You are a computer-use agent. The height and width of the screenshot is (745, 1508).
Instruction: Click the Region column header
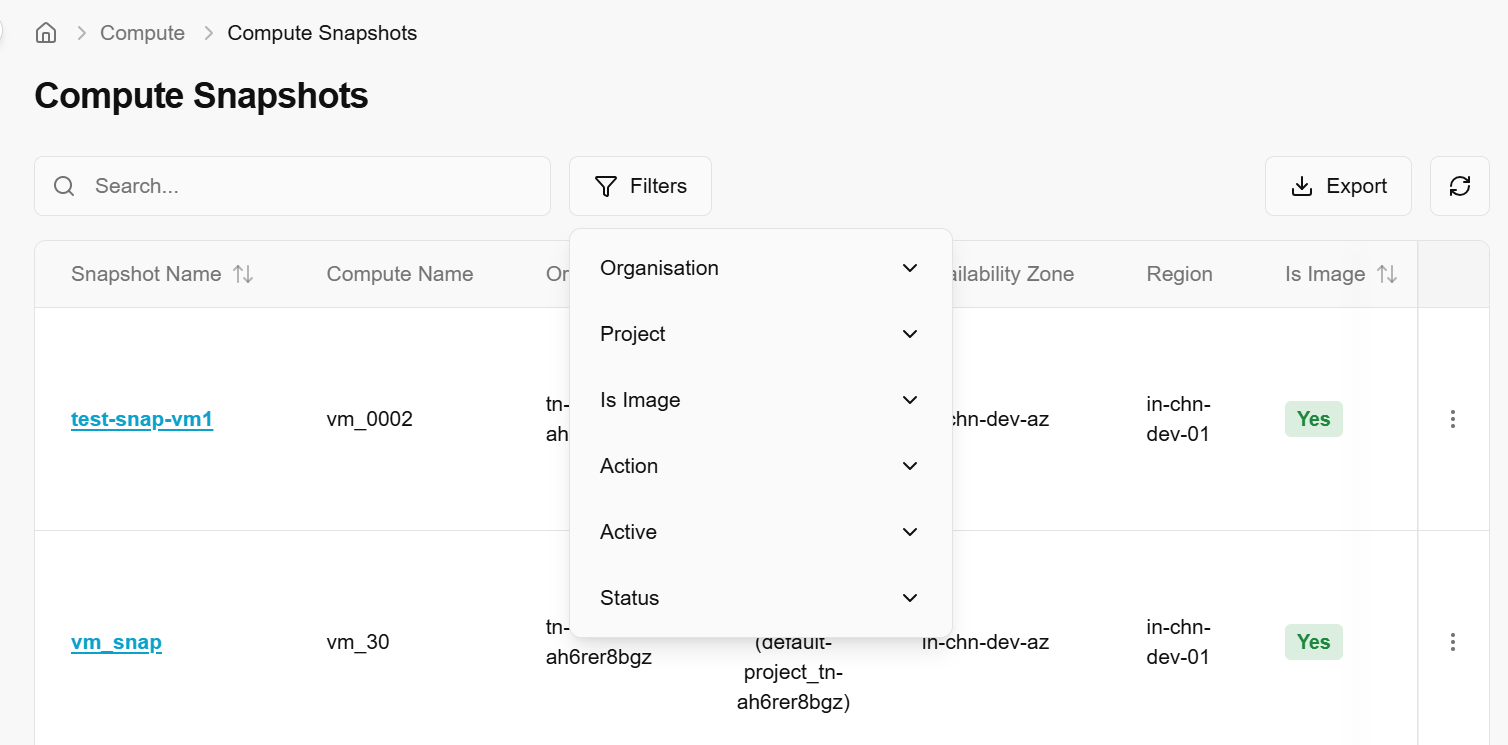click(x=1179, y=274)
